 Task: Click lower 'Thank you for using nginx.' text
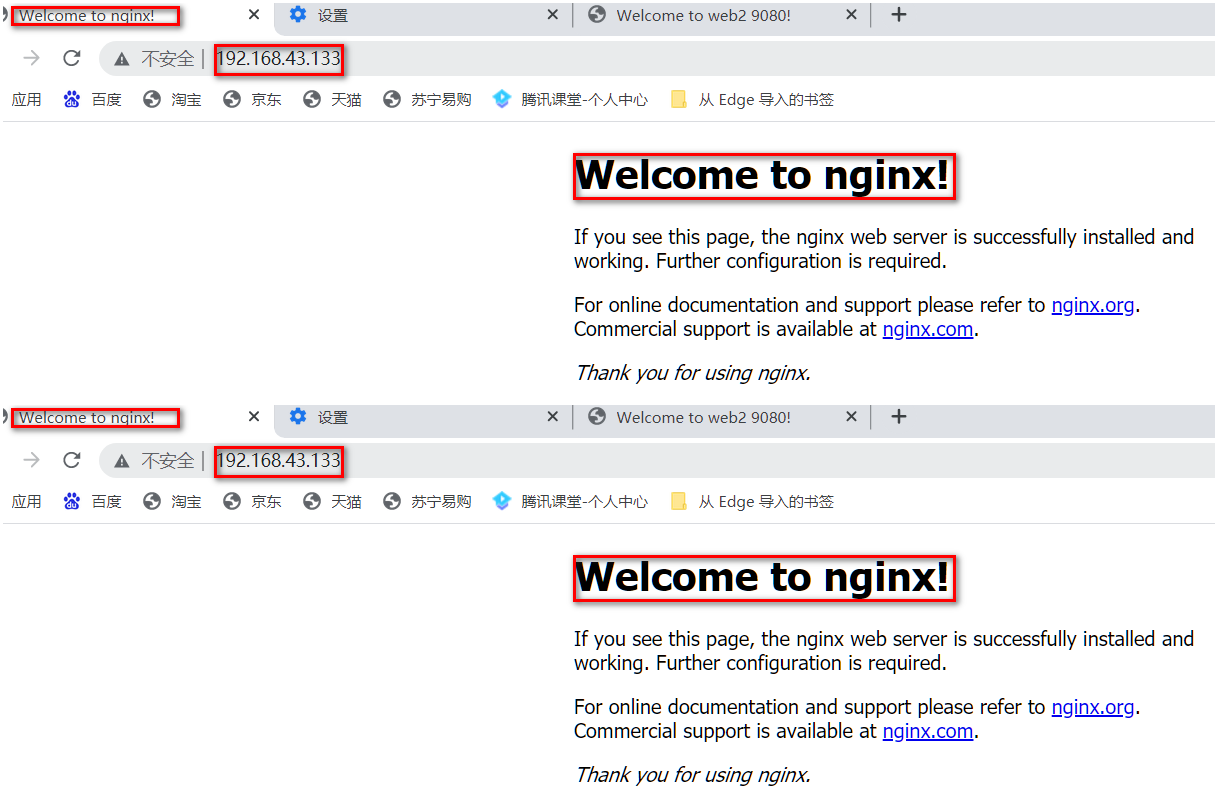click(692, 775)
